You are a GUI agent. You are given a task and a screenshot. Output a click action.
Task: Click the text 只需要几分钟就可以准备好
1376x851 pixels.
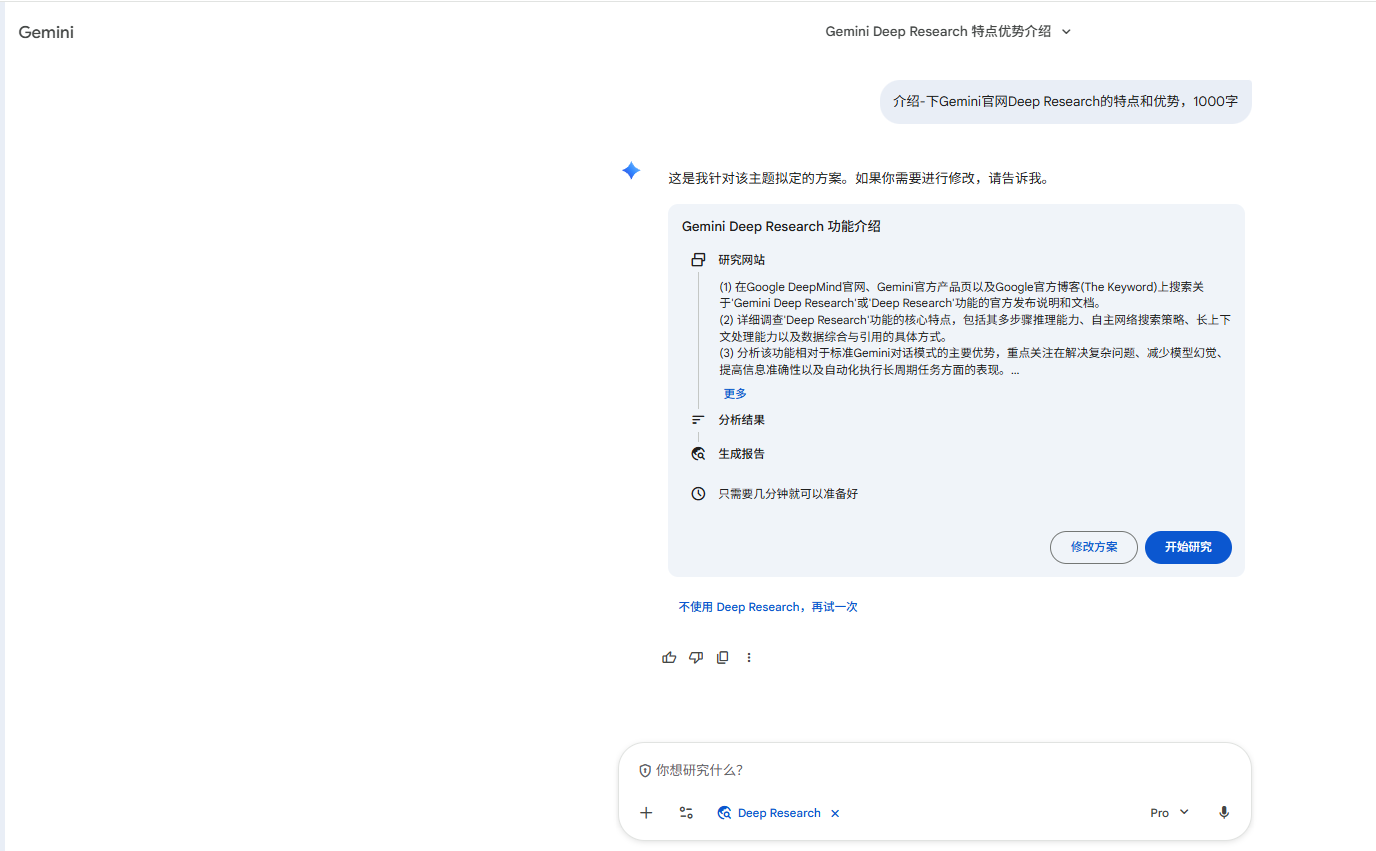tap(788, 494)
